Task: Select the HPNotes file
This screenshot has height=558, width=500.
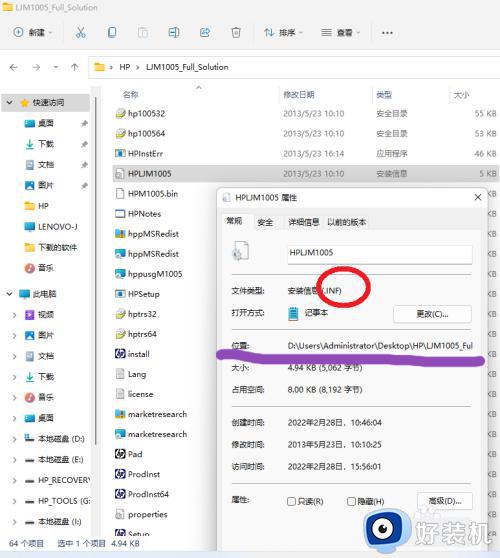Action: point(144,214)
